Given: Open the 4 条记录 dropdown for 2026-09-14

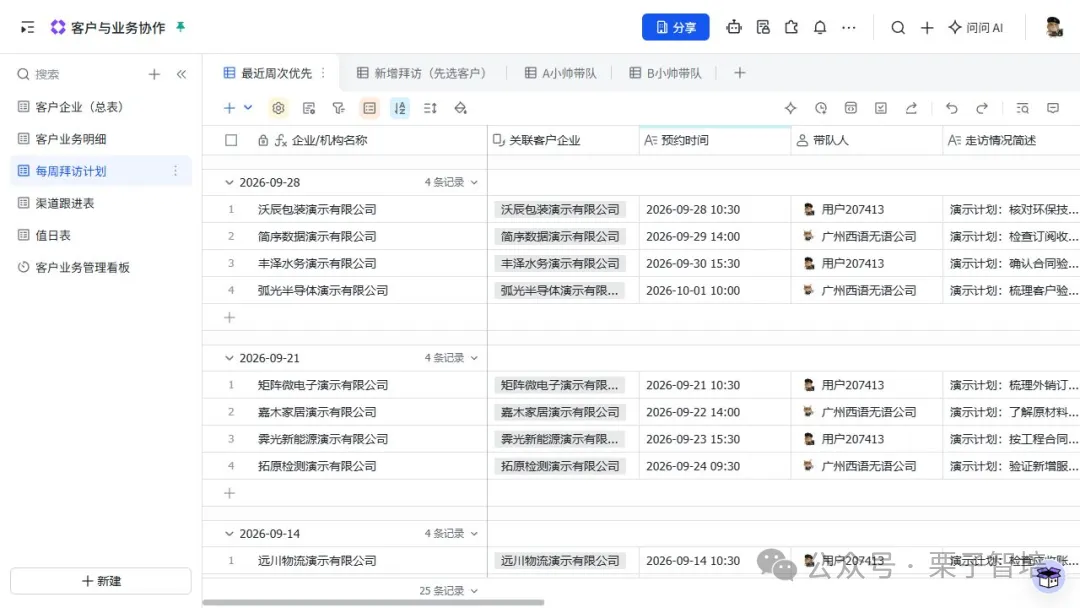Looking at the screenshot, I should tap(451, 534).
